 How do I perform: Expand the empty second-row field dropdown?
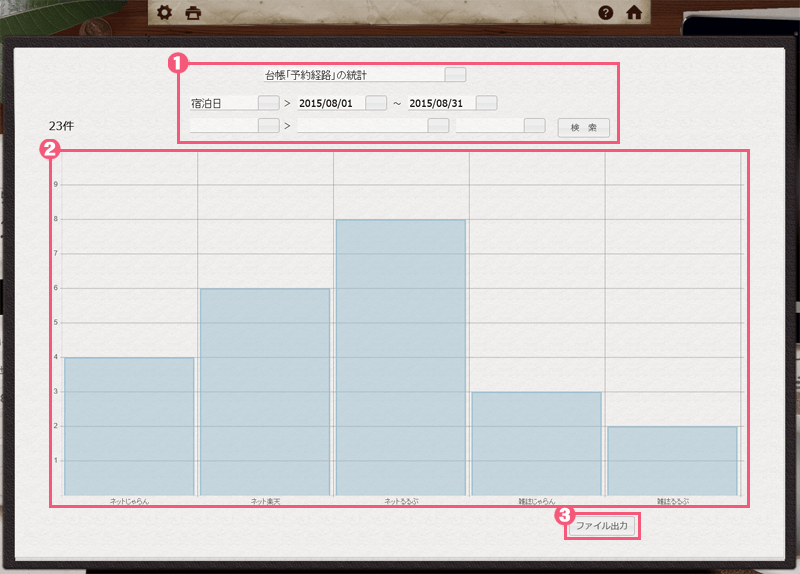point(268,126)
